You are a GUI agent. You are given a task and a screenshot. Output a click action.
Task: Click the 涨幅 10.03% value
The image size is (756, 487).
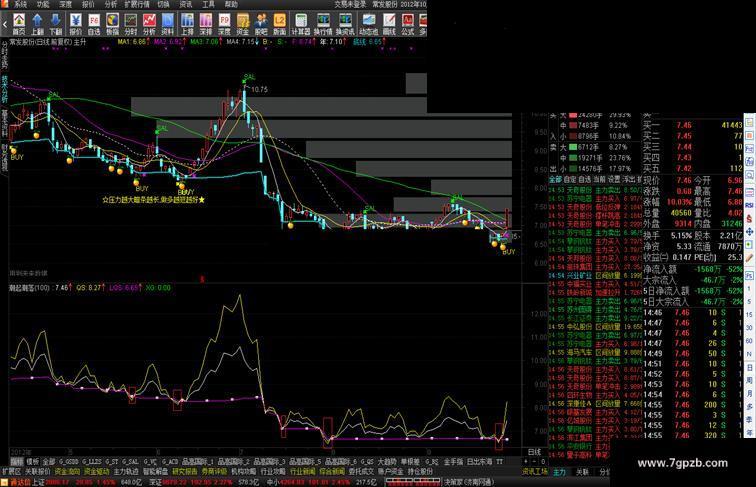coord(679,202)
